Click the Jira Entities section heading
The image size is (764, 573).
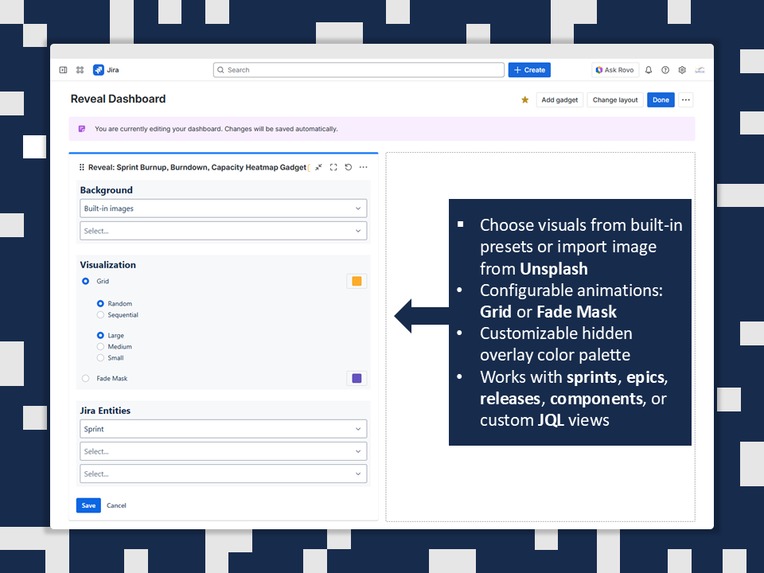pos(105,411)
